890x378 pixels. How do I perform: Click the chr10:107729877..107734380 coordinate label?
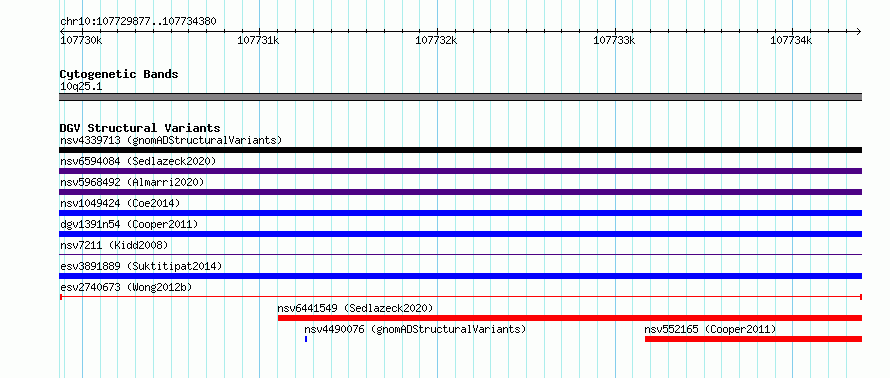coord(138,22)
